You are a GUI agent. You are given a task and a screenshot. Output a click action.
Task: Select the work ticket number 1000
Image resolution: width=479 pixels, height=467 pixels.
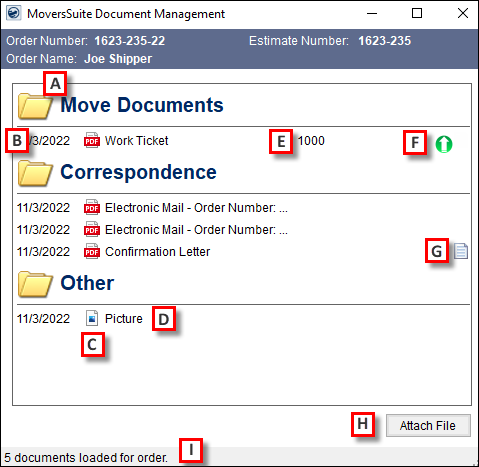coord(311,141)
